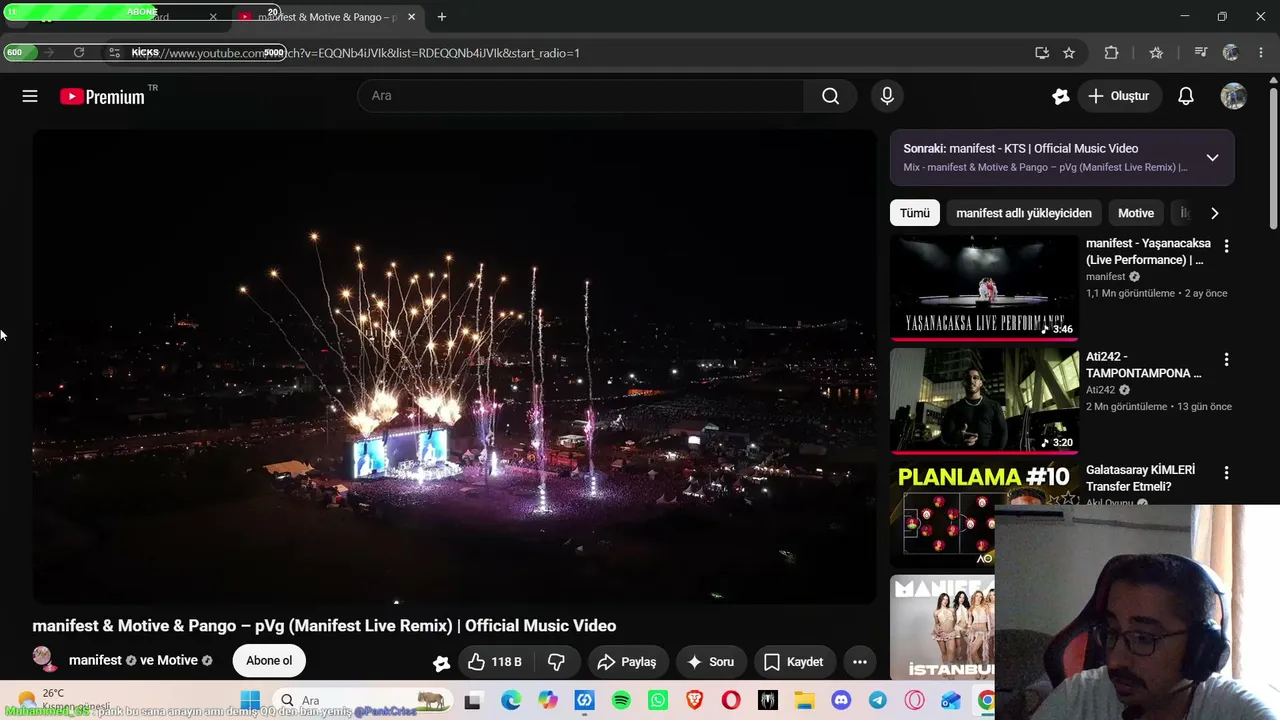Like the video with 118 B thumbs-up
Screen dimensions: 1280x720
click(494, 661)
